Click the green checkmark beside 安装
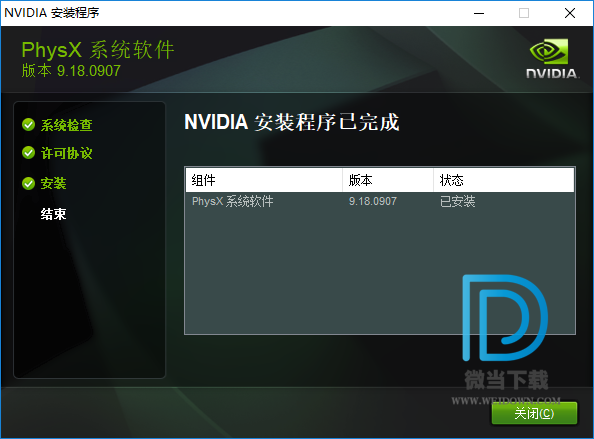The width and height of the screenshot is (594, 439). point(28,183)
